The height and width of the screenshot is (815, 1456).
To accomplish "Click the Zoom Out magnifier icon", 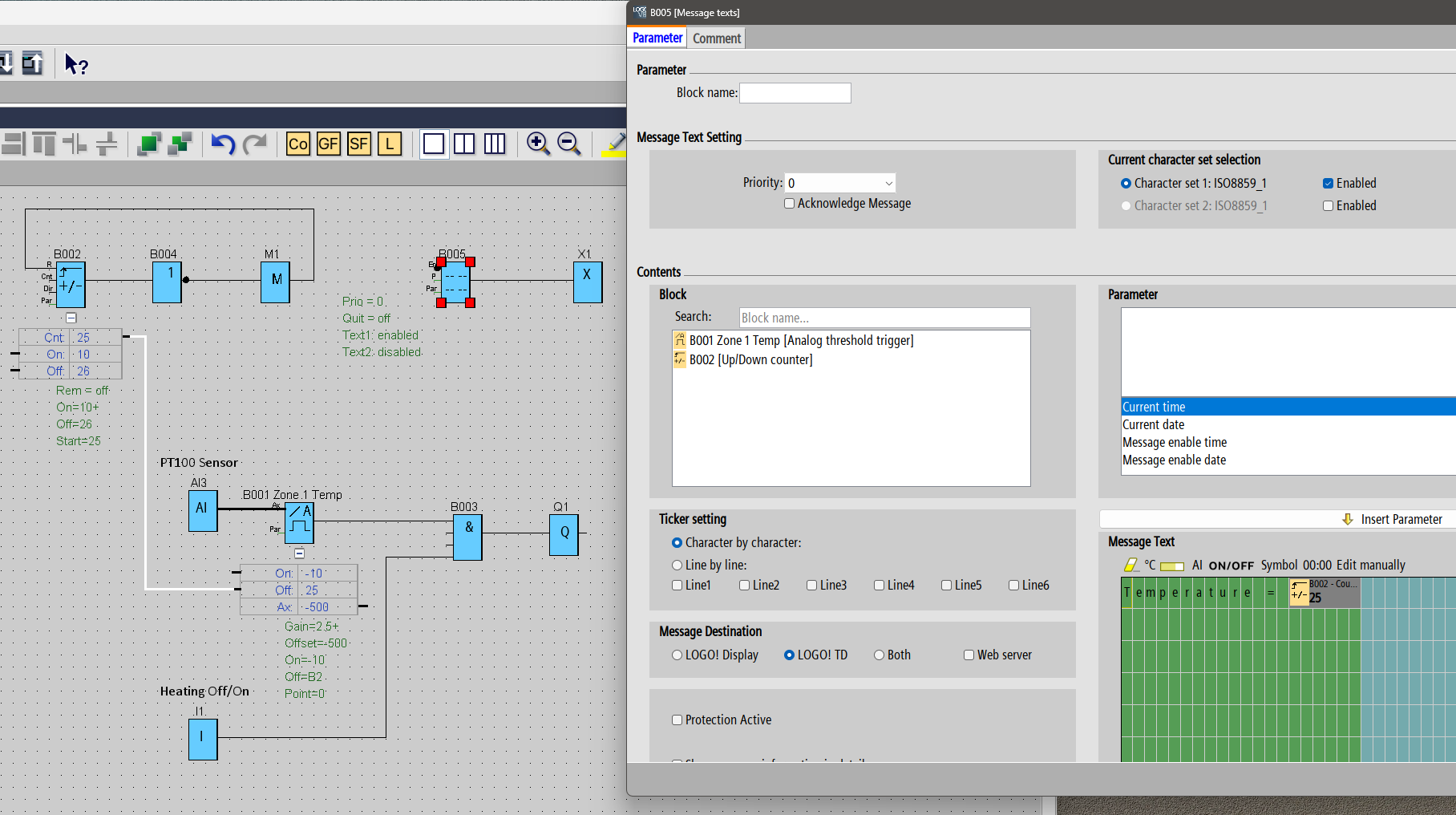I will (x=568, y=144).
